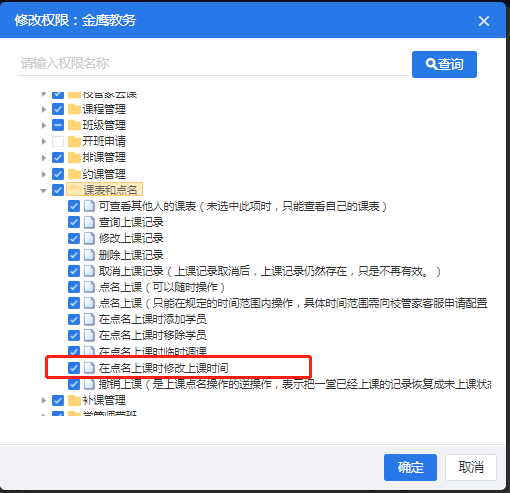
Task: Toggle the 班级管理 partial checkbox
Action: (58, 125)
